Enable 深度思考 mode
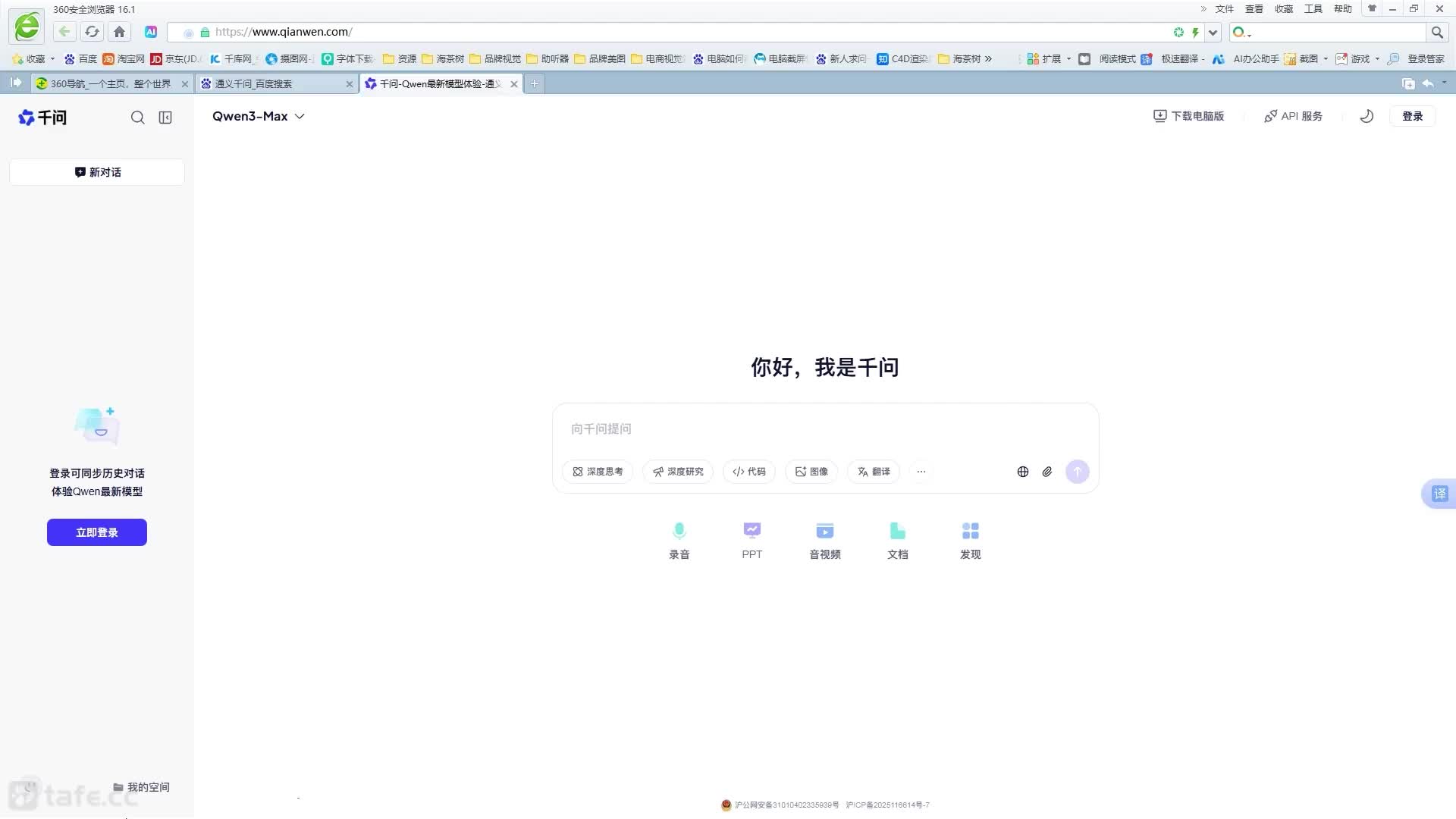Viewport: 1456px width, 819px height. [x=598, y=472]
